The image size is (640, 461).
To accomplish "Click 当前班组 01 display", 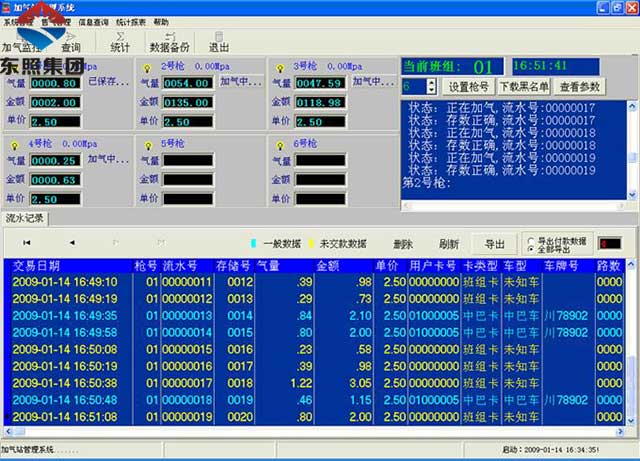I will [452, 67].
